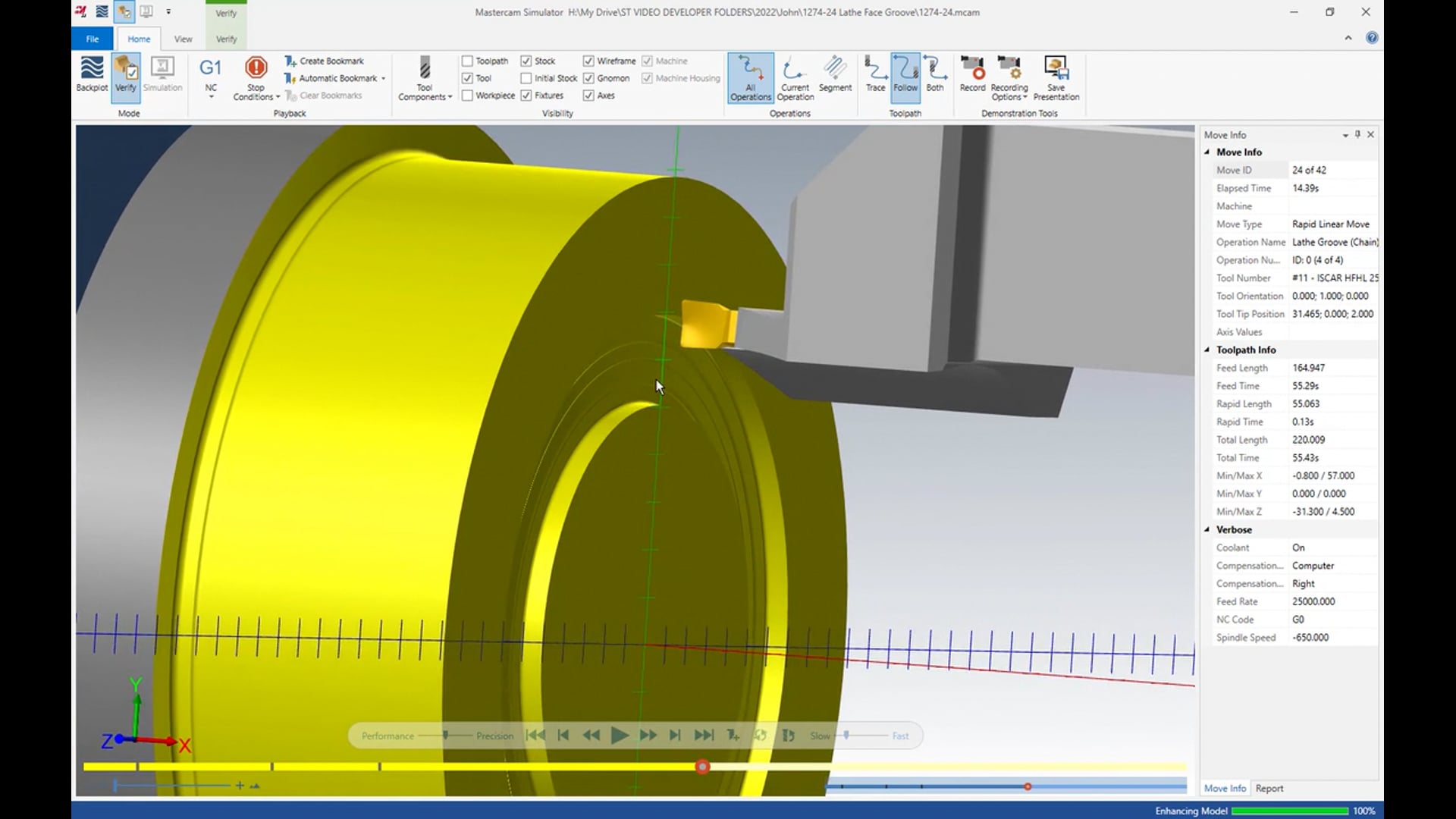This screenshot has width=1456, height=819.
Task: Select Trace toolpath mode
Action: pyautogui.click(x=875, y=74)
